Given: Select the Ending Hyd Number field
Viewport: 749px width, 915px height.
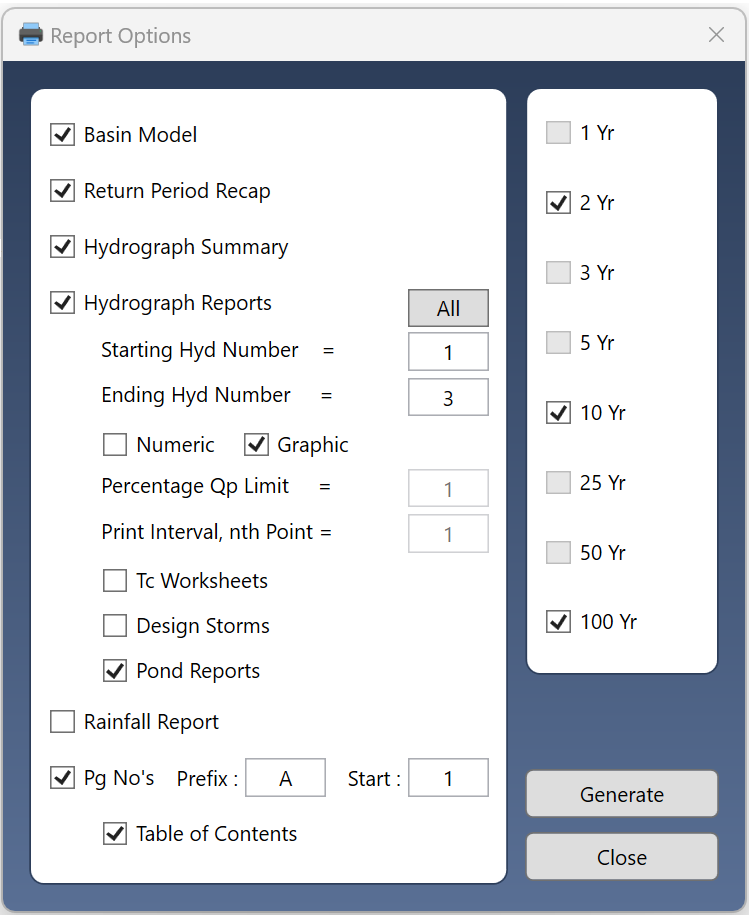Looking at the screenshot, I should 448,397.
